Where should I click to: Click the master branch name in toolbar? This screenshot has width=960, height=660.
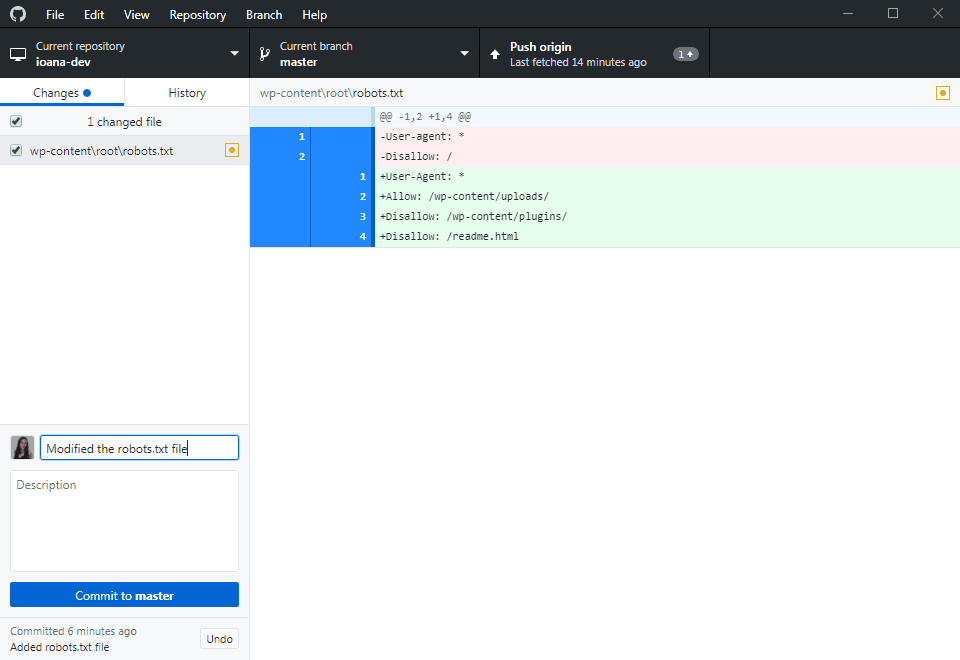pos(298,62)
